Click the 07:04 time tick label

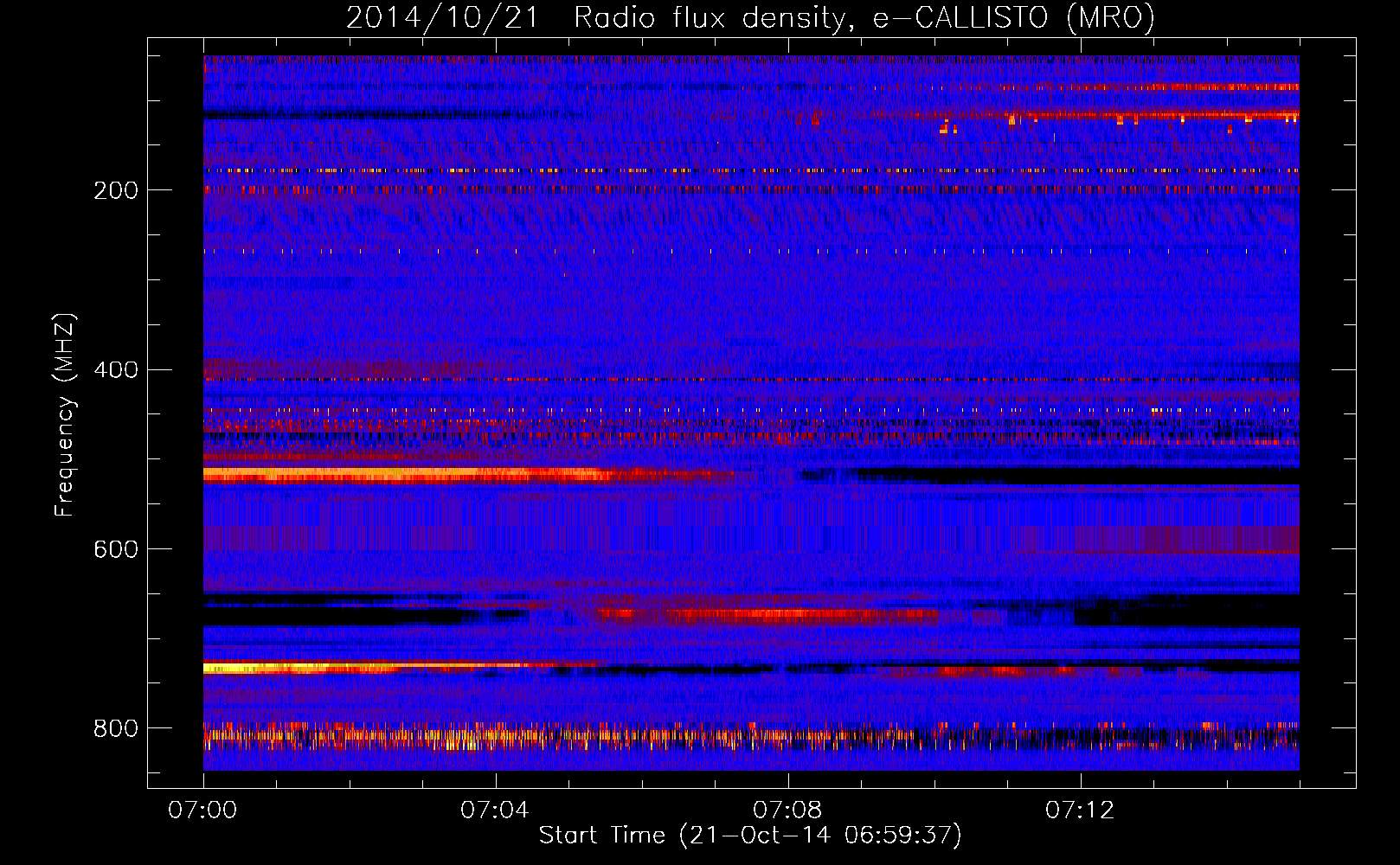[495, 811]
